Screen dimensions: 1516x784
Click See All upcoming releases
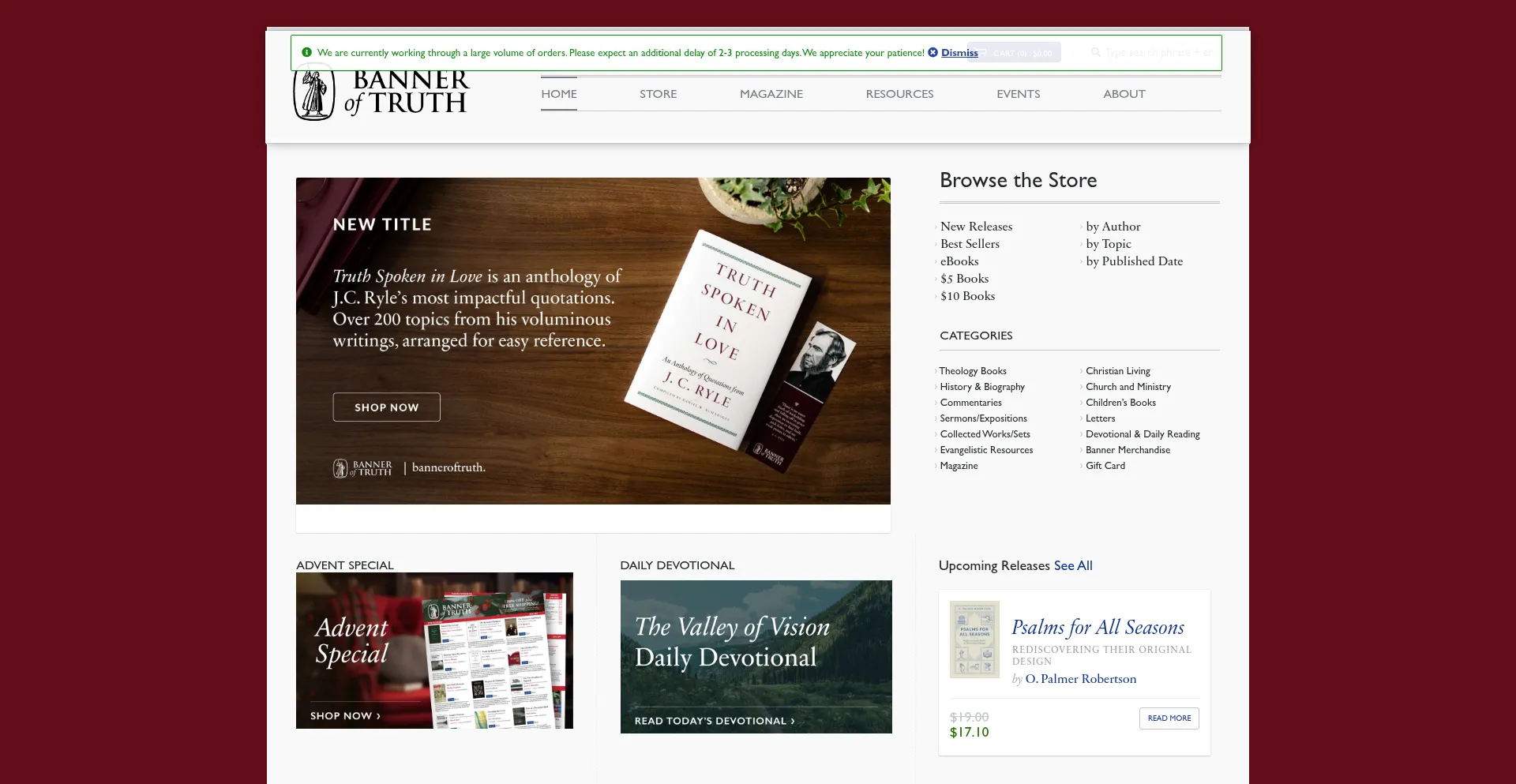[x=1073, y=566]
